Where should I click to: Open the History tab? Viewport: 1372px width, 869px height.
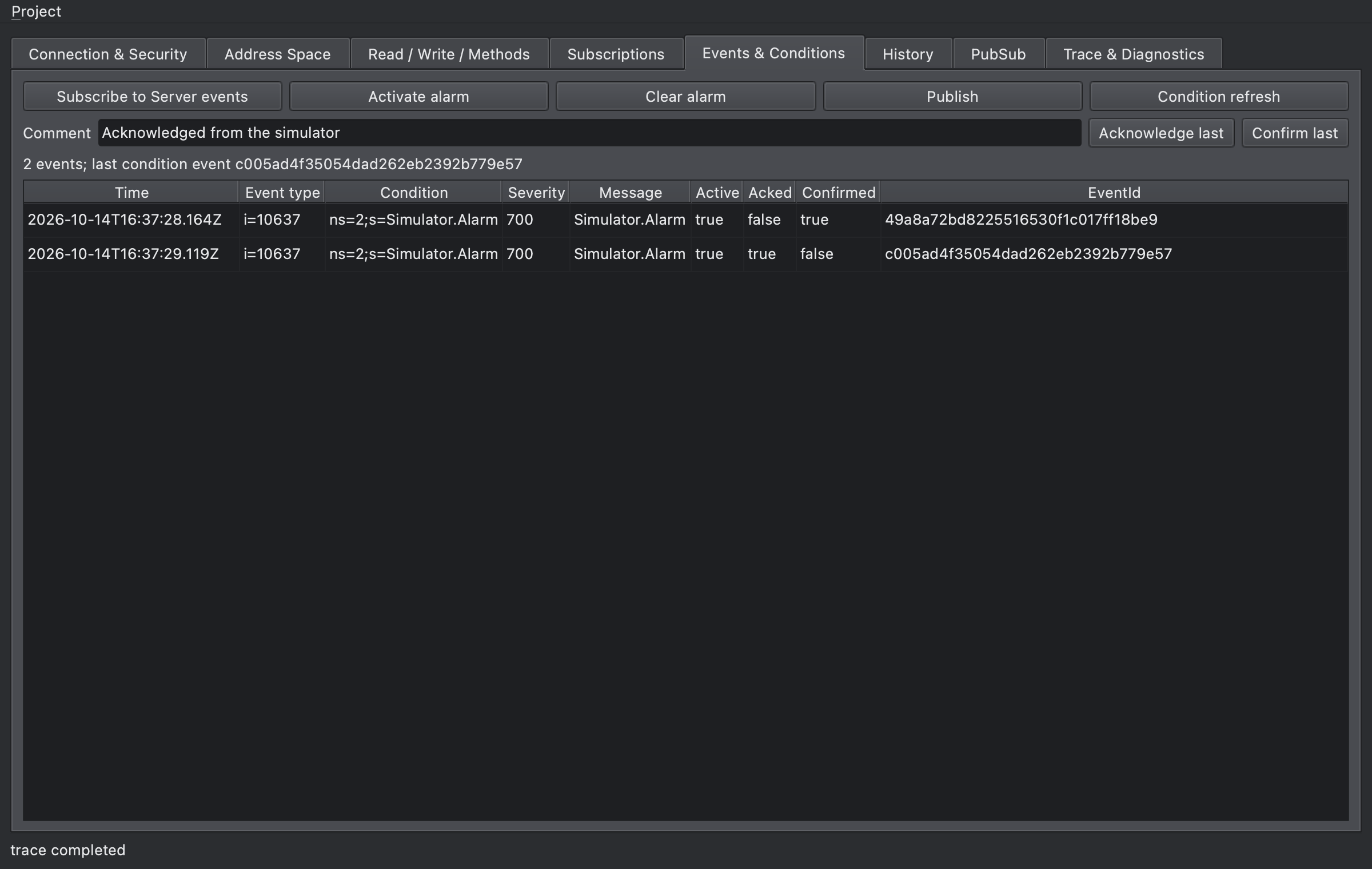click(x=908, y=54)
